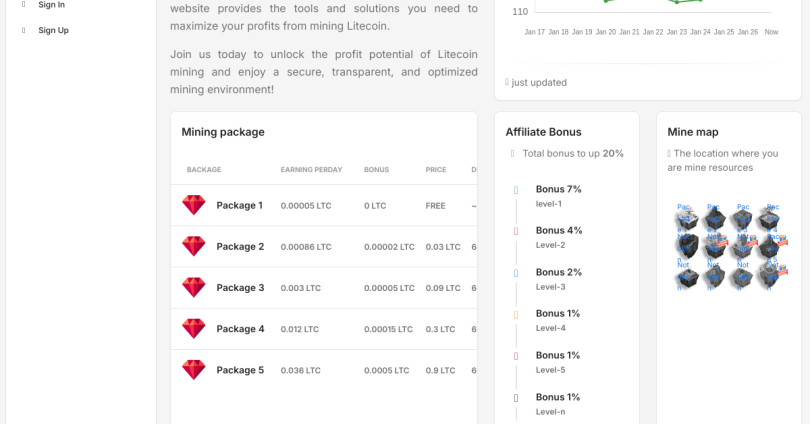Click the 'Affiliate Bonus' heading
This screenshot has height=424, width=810.
(x=543, y=132)
